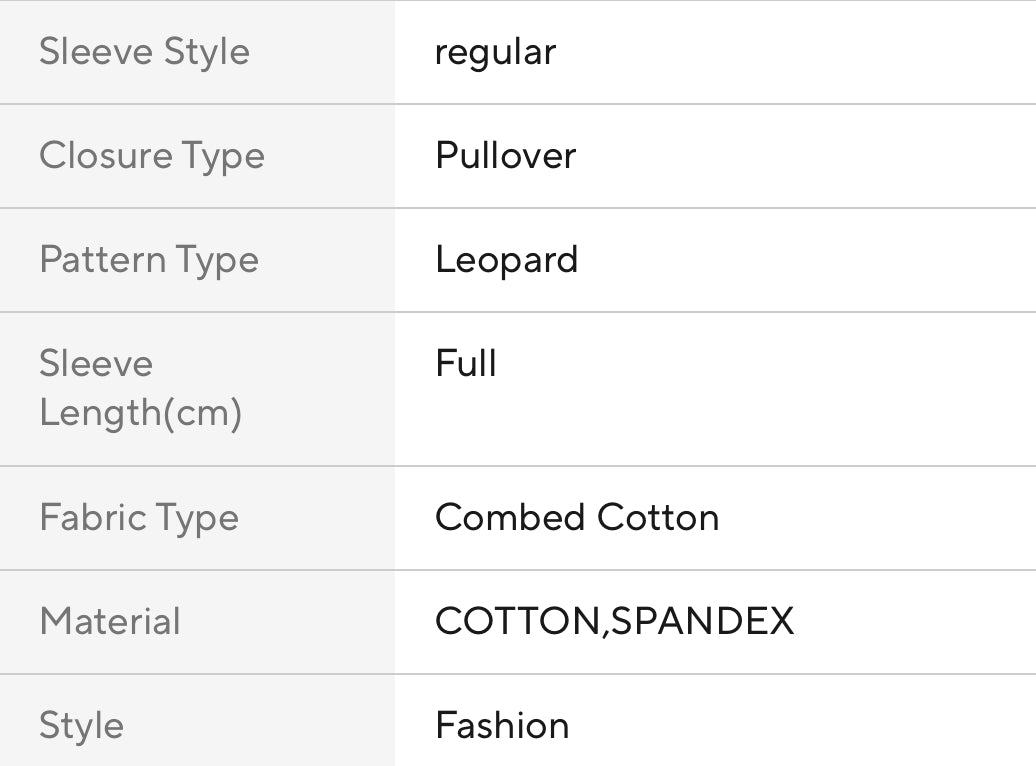
Task: Click the word 'Sleeve' above 'Length(cm)'
Action: tap(96, 364)
